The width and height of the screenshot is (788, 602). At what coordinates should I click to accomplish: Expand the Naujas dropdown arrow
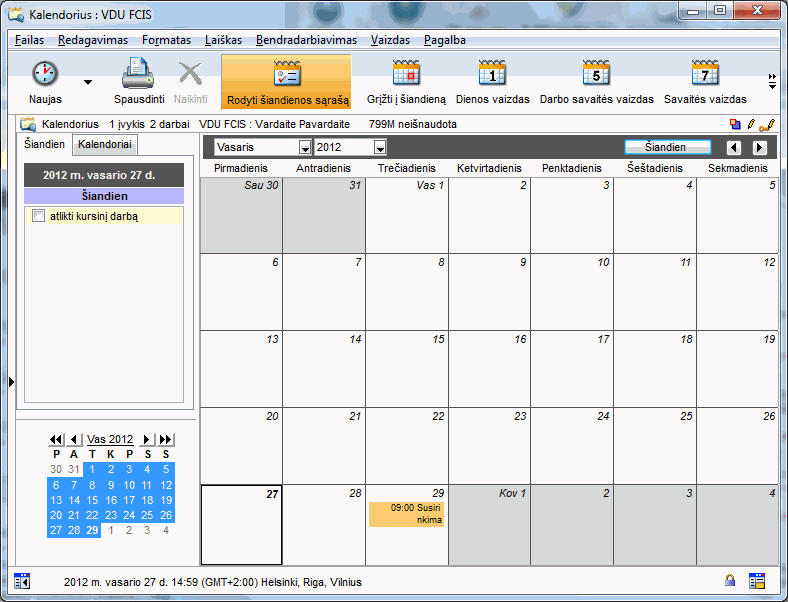87,82
